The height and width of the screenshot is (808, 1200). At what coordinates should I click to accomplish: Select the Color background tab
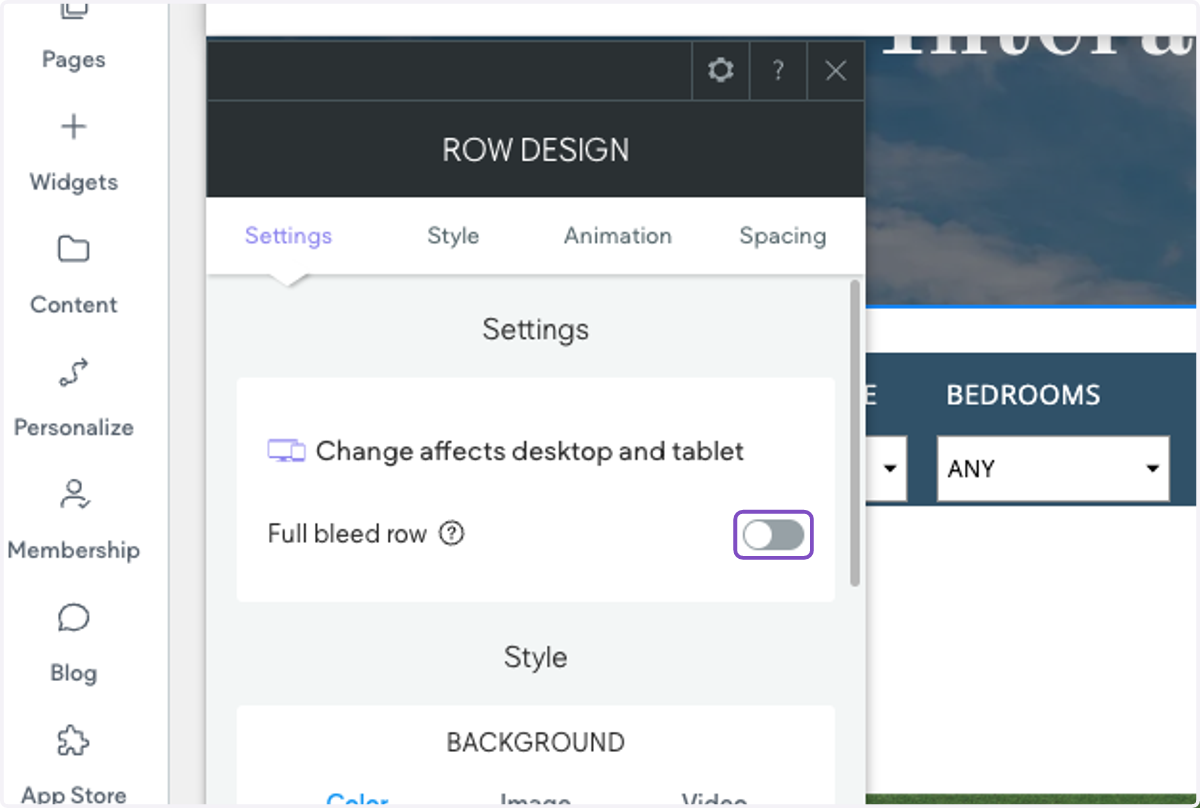point(358,800)
